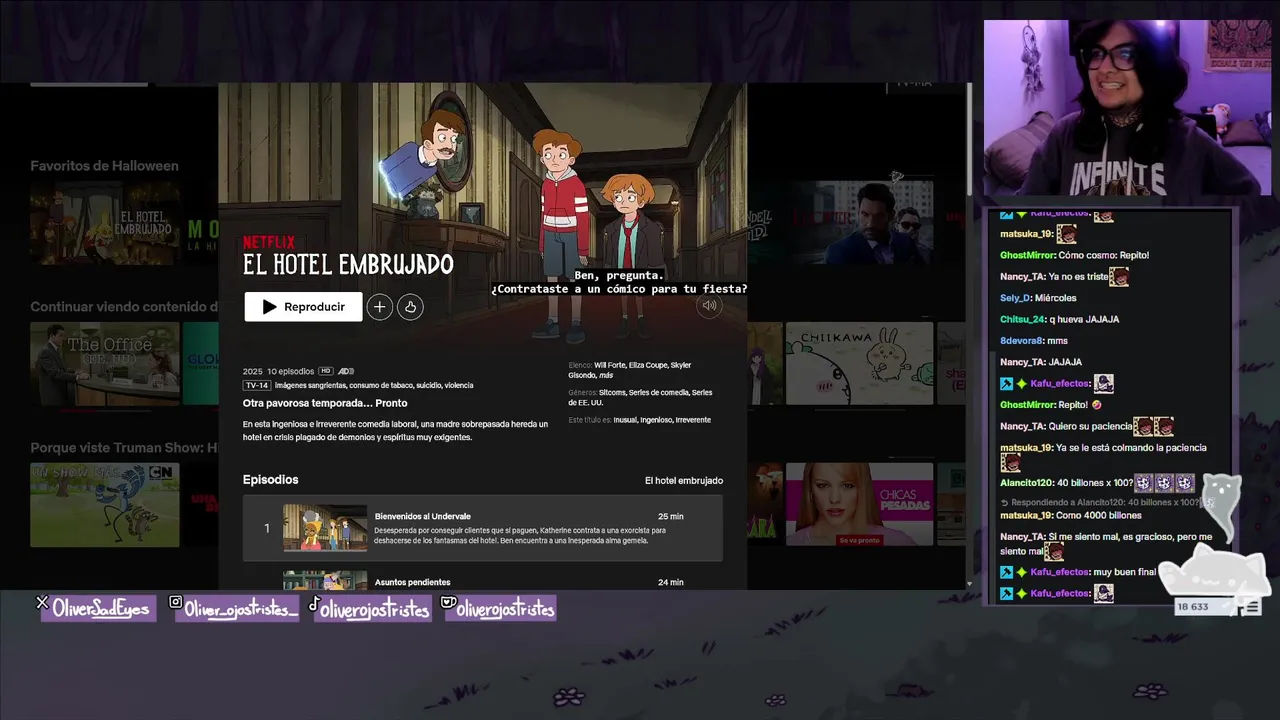Click the oliverojostristes Twitch badge
The width and height of the screenshot is (1280, 720).
click(498, 608)
